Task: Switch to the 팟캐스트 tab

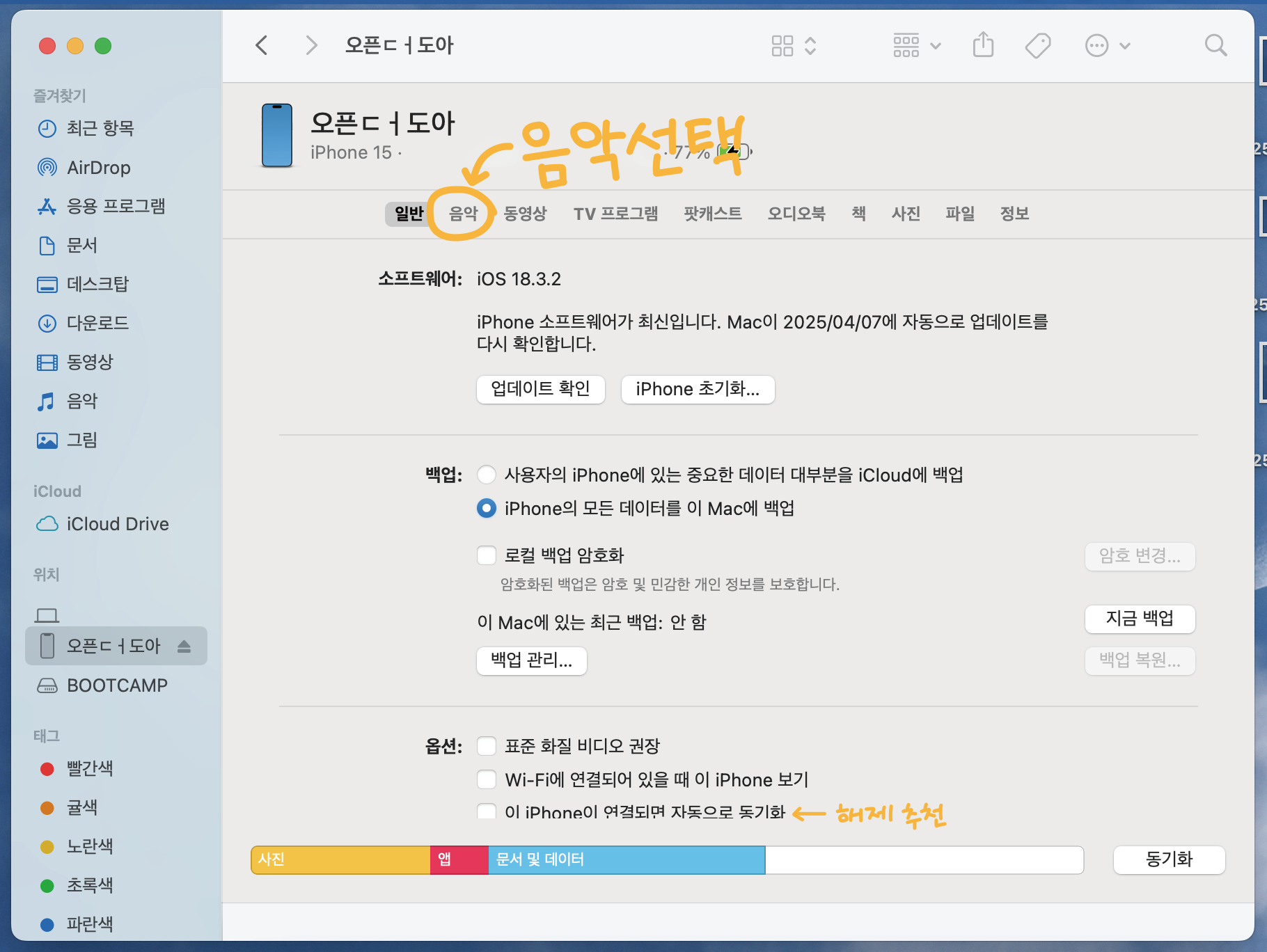Action: click(713, 214)
